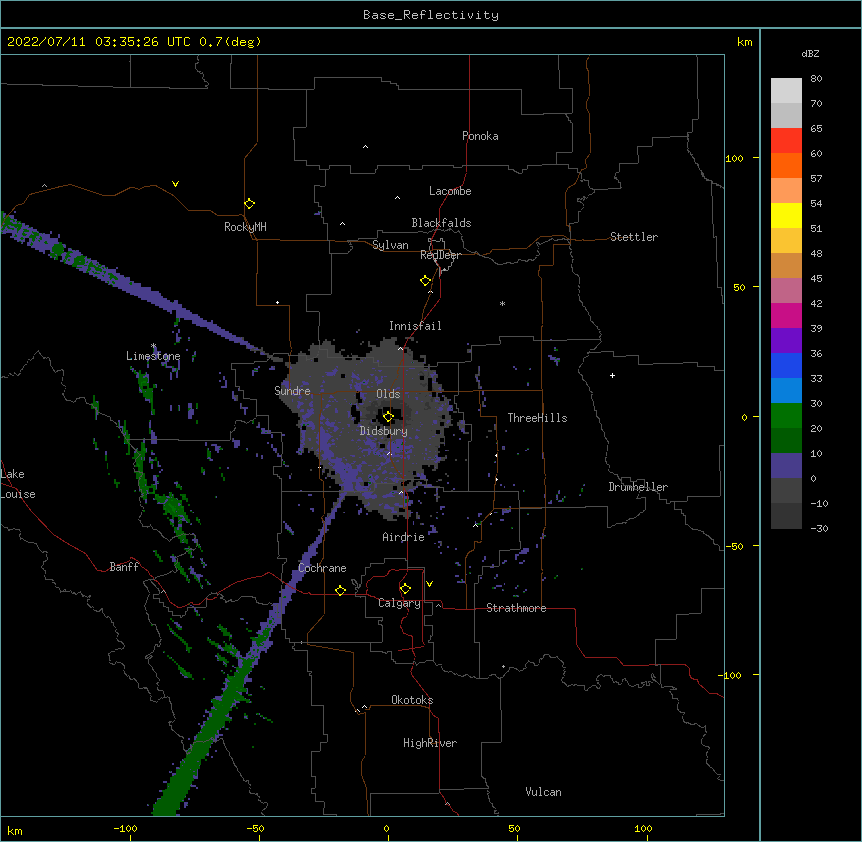Pick the bright green swatch in the legend
Image resolution: width=862 pixels, height=842 pixels.
pos(786,416)
